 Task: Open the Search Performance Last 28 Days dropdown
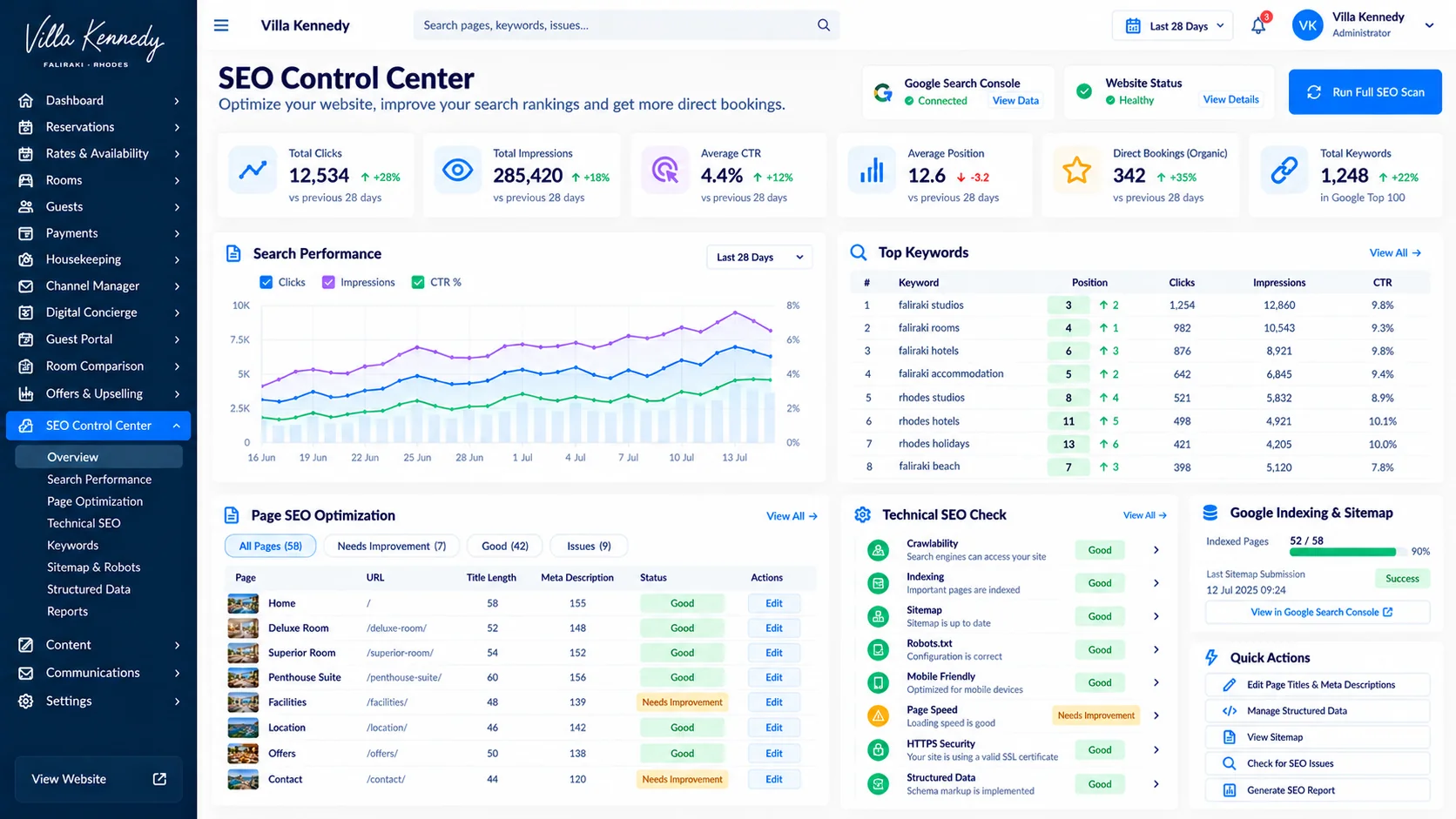(x=759, y=257)
